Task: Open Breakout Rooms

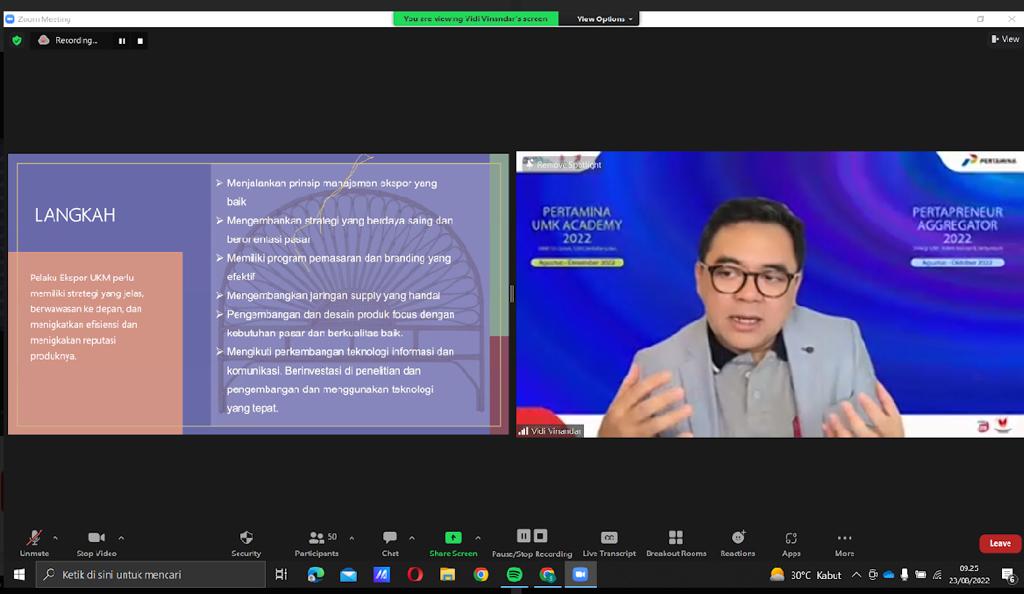Action: point(676,542)
